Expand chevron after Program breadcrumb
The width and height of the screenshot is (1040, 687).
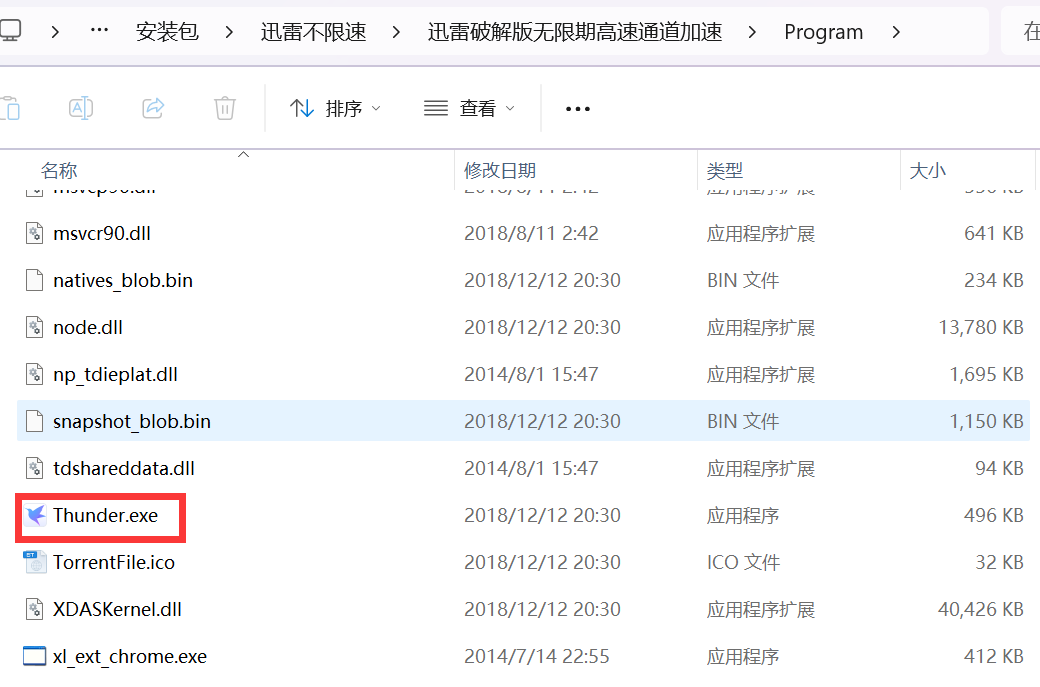pos(896,32)
